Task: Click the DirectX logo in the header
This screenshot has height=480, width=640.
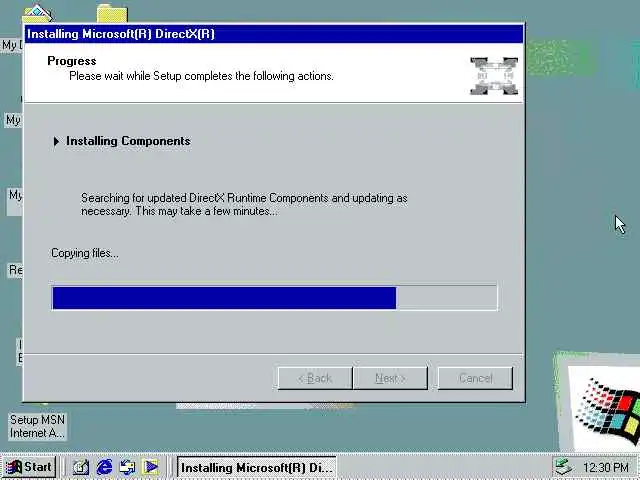Action: pyautogui.click(x=494, y=76)
